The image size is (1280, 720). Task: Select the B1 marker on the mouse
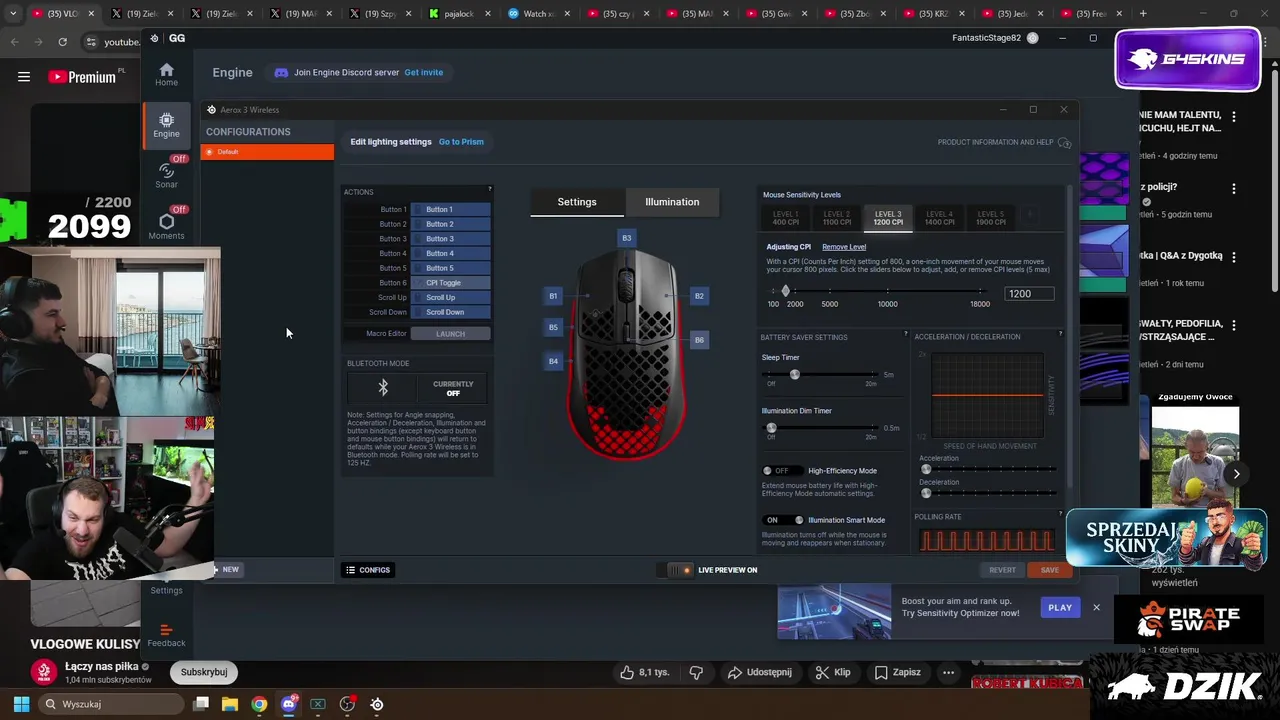pos(553,296)
